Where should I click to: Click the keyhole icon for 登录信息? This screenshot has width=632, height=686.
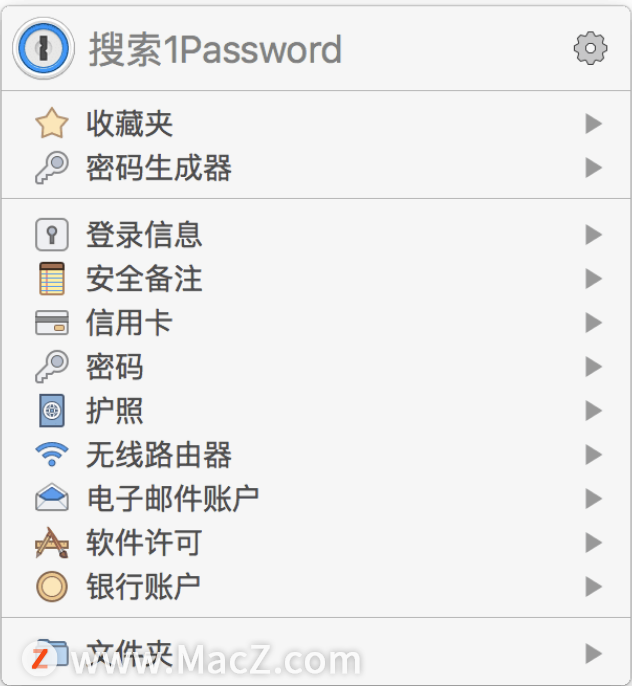(x=52, y=234)
